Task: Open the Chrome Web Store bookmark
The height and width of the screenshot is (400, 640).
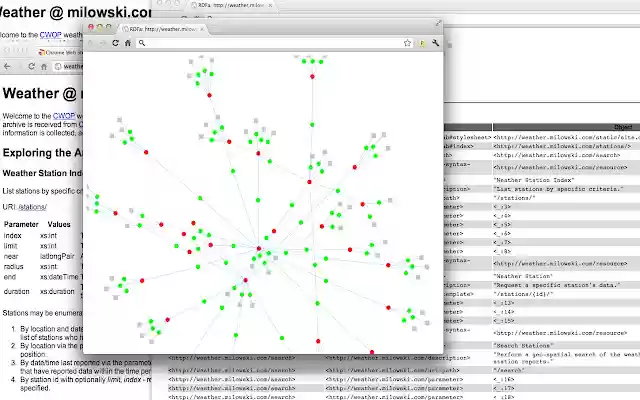Action: pos(60,52)
